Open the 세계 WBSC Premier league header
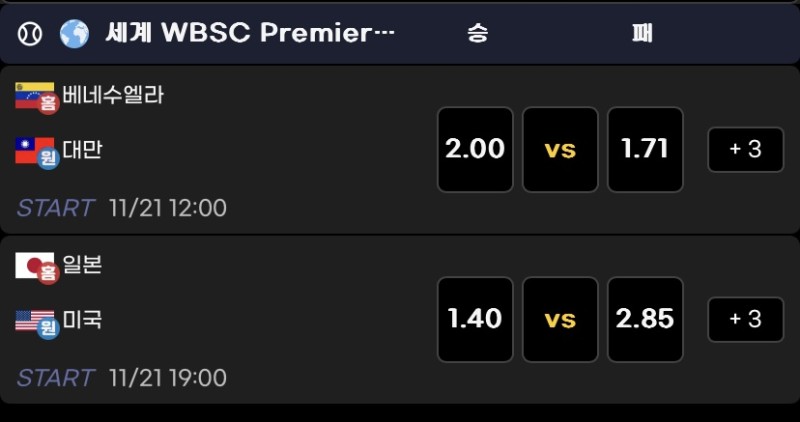The width and height of the screenshot is (800, 422). point(250,33)
